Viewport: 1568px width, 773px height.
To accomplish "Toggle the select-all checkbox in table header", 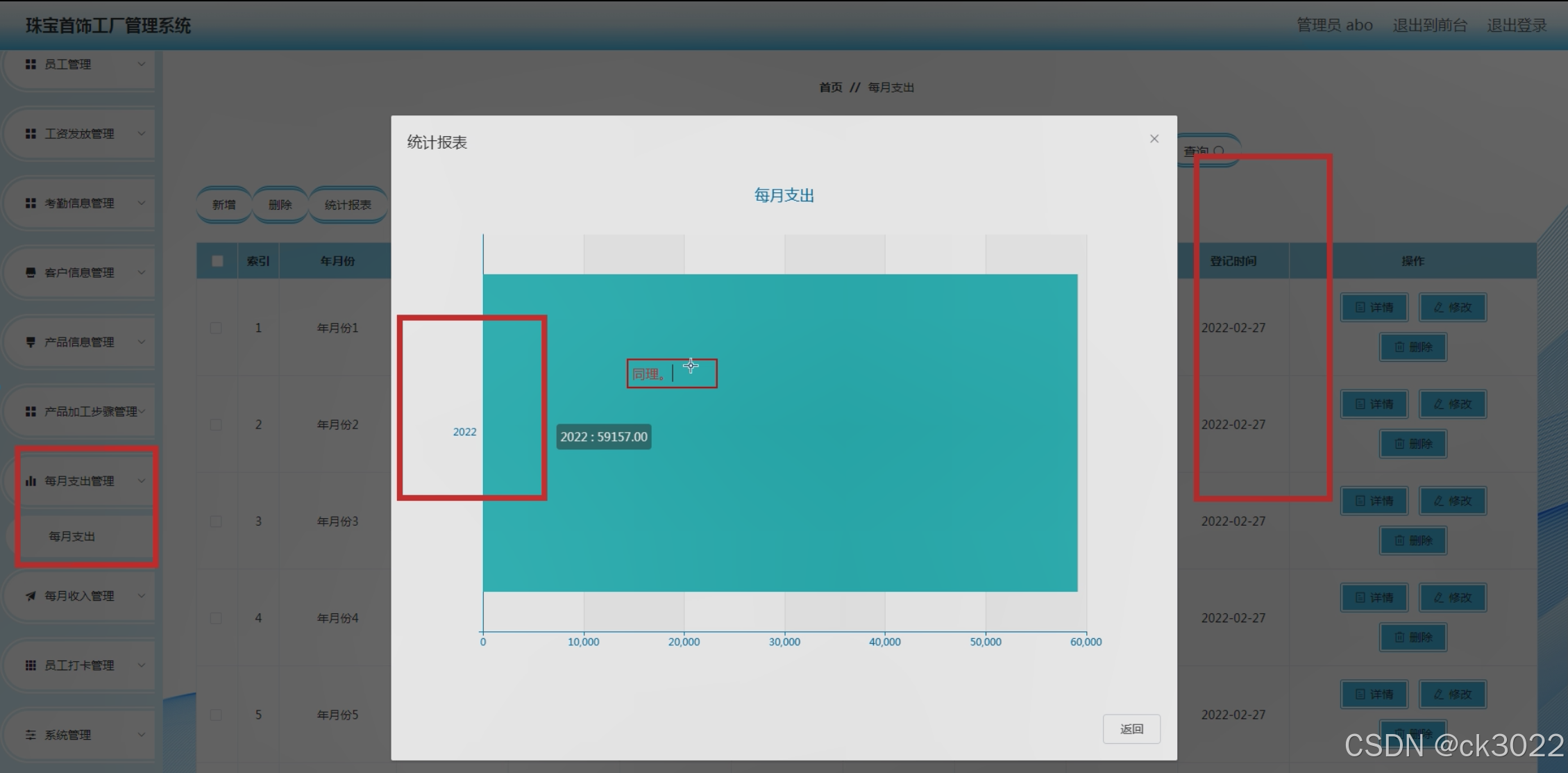I will [x=217, y=261].
